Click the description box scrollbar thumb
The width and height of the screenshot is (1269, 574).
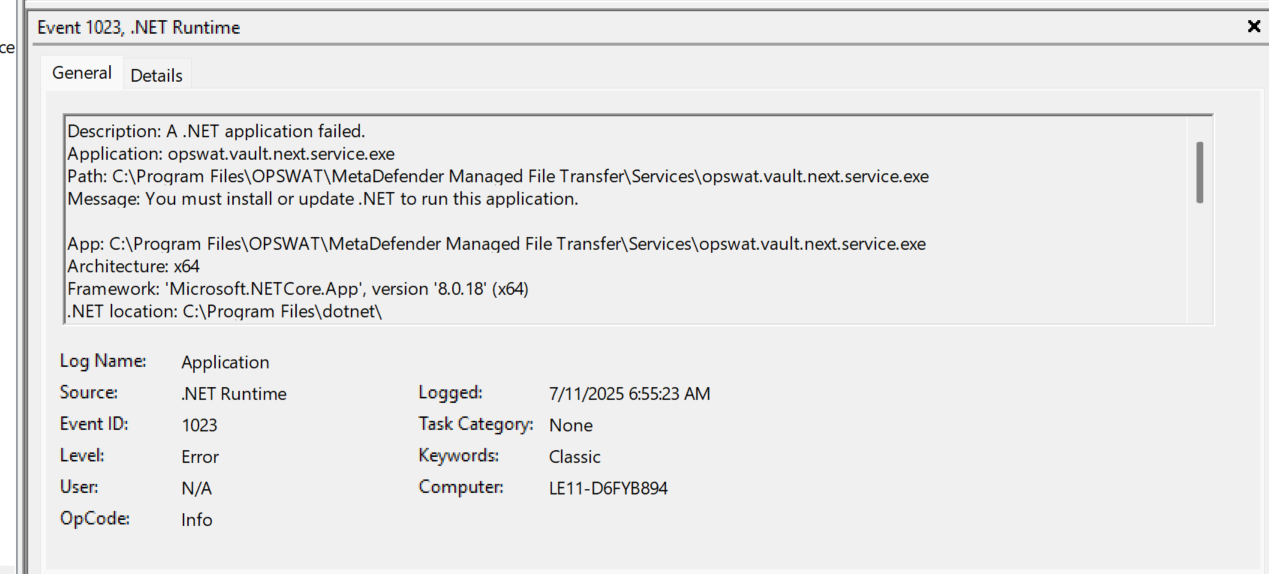click(1199, 172)
